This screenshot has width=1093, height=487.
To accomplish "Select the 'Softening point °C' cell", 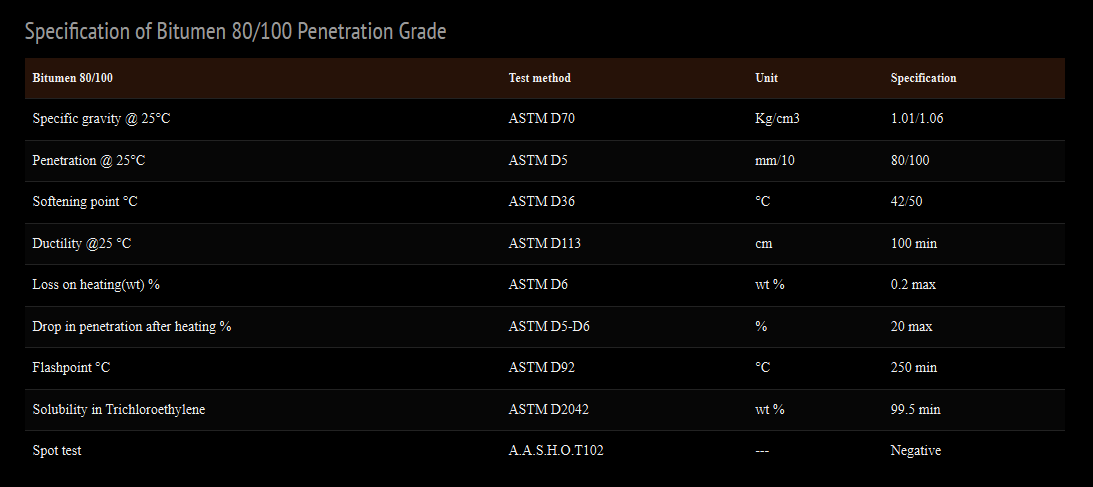I will point(85,202).
